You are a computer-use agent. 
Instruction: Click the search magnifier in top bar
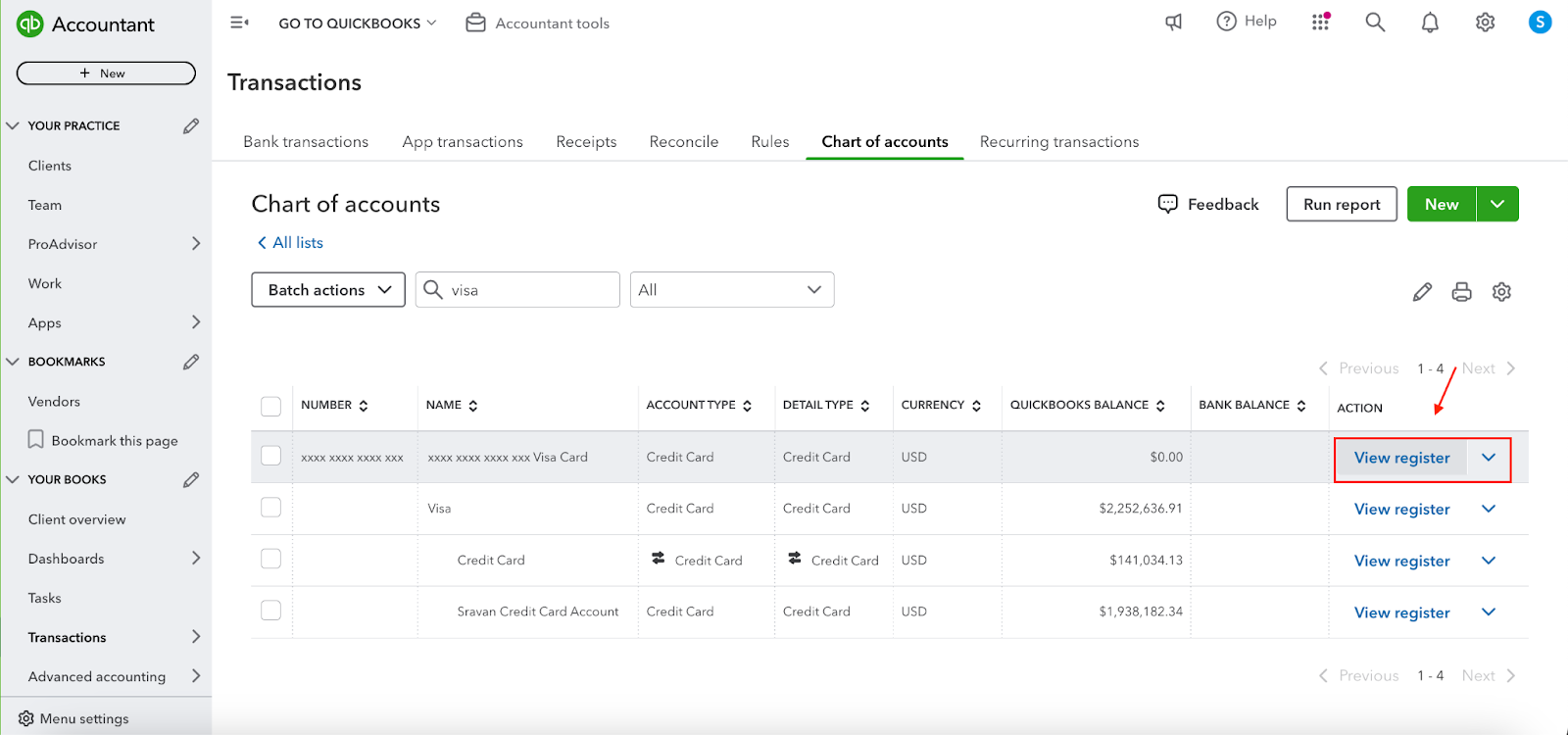[1375, 22]
